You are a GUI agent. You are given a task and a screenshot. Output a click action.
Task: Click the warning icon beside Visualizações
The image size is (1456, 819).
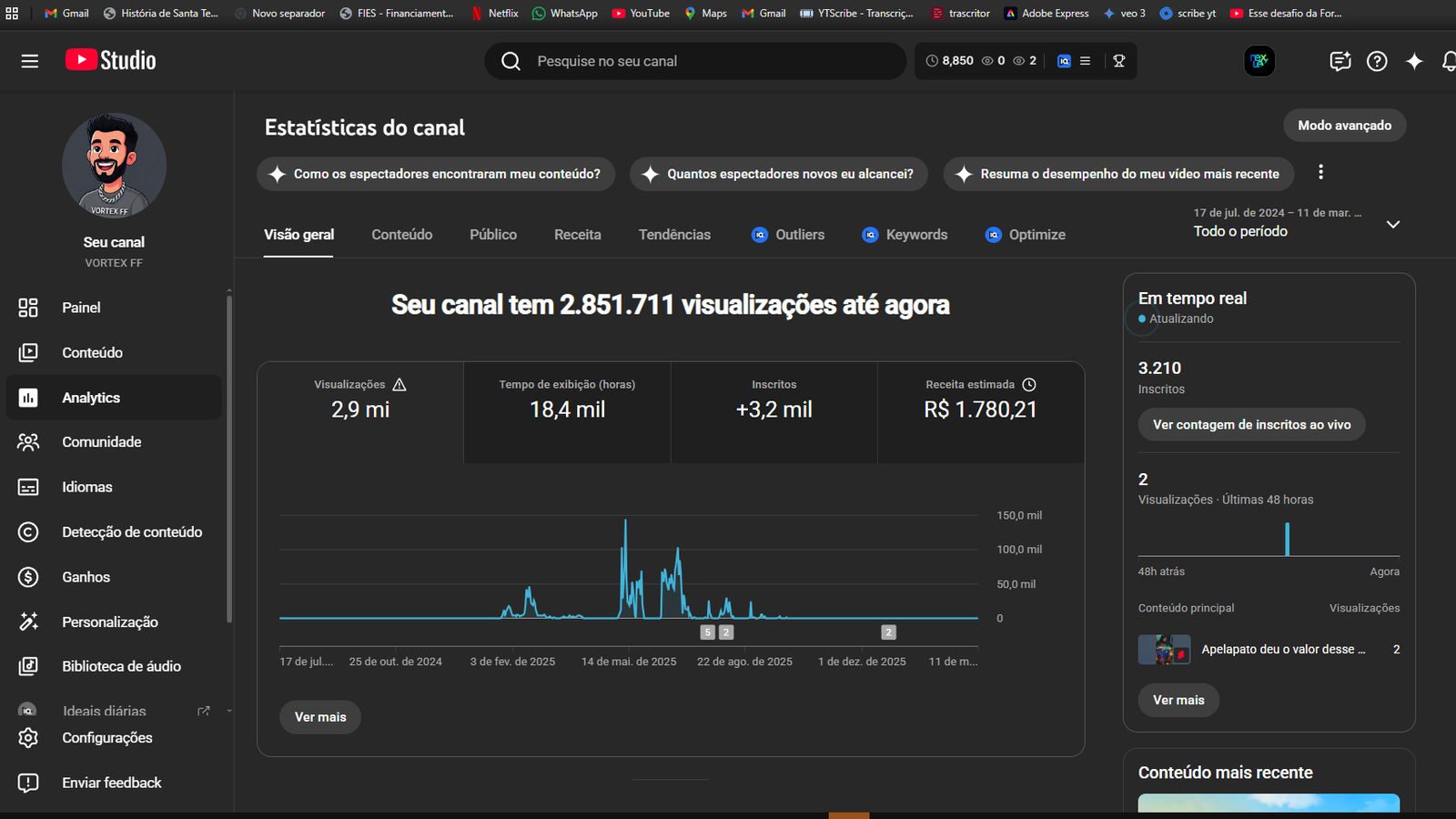[399, 385]
